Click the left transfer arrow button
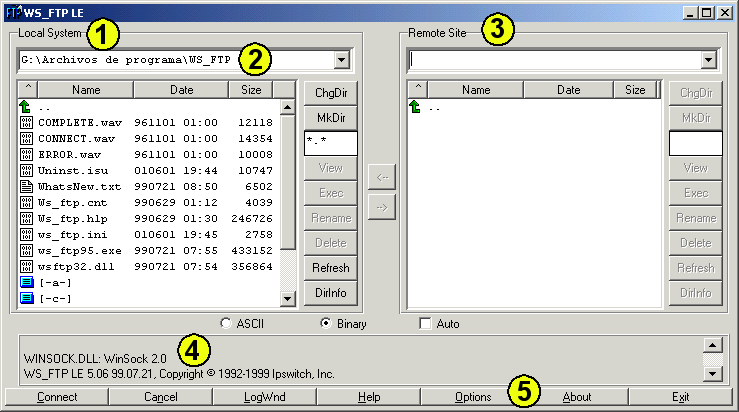 pos(382,178)
